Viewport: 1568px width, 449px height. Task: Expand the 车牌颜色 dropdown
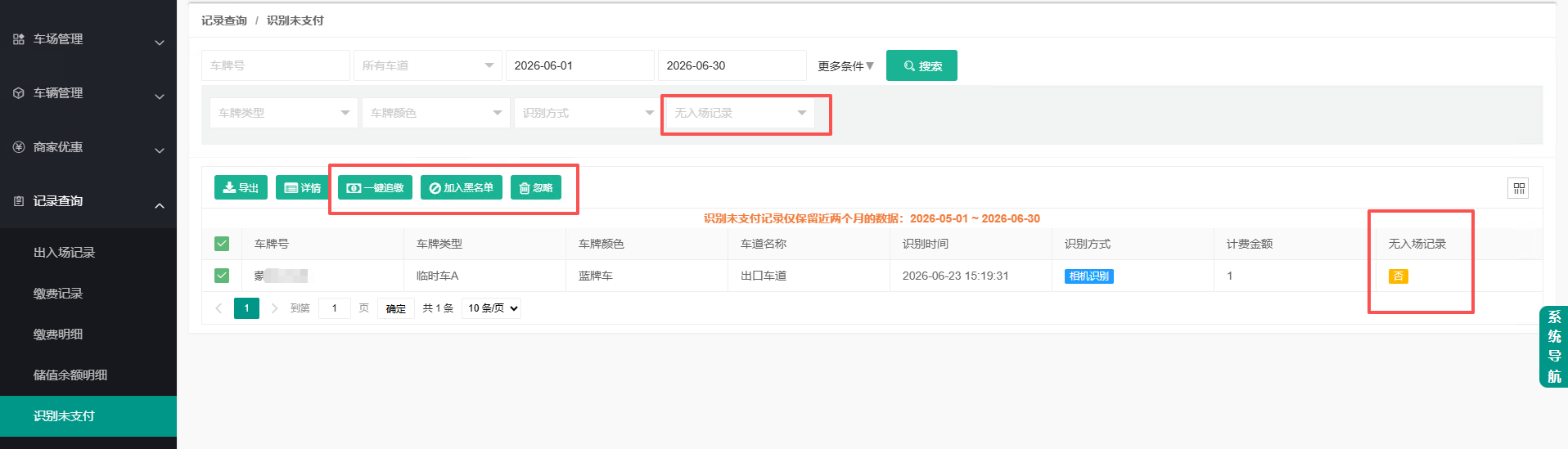pyautogui.click(x=436, y=113)
